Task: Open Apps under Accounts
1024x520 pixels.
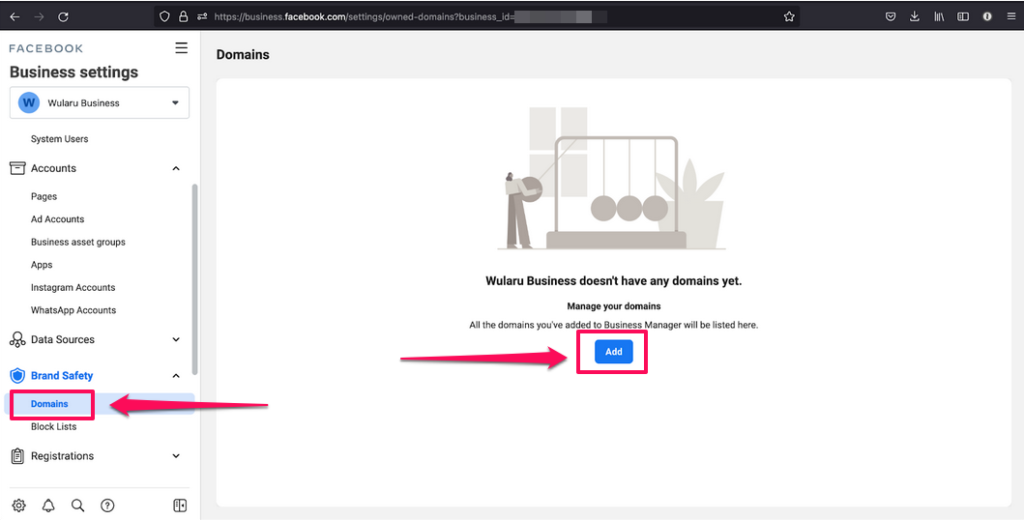Action: (x=42, y=265)
